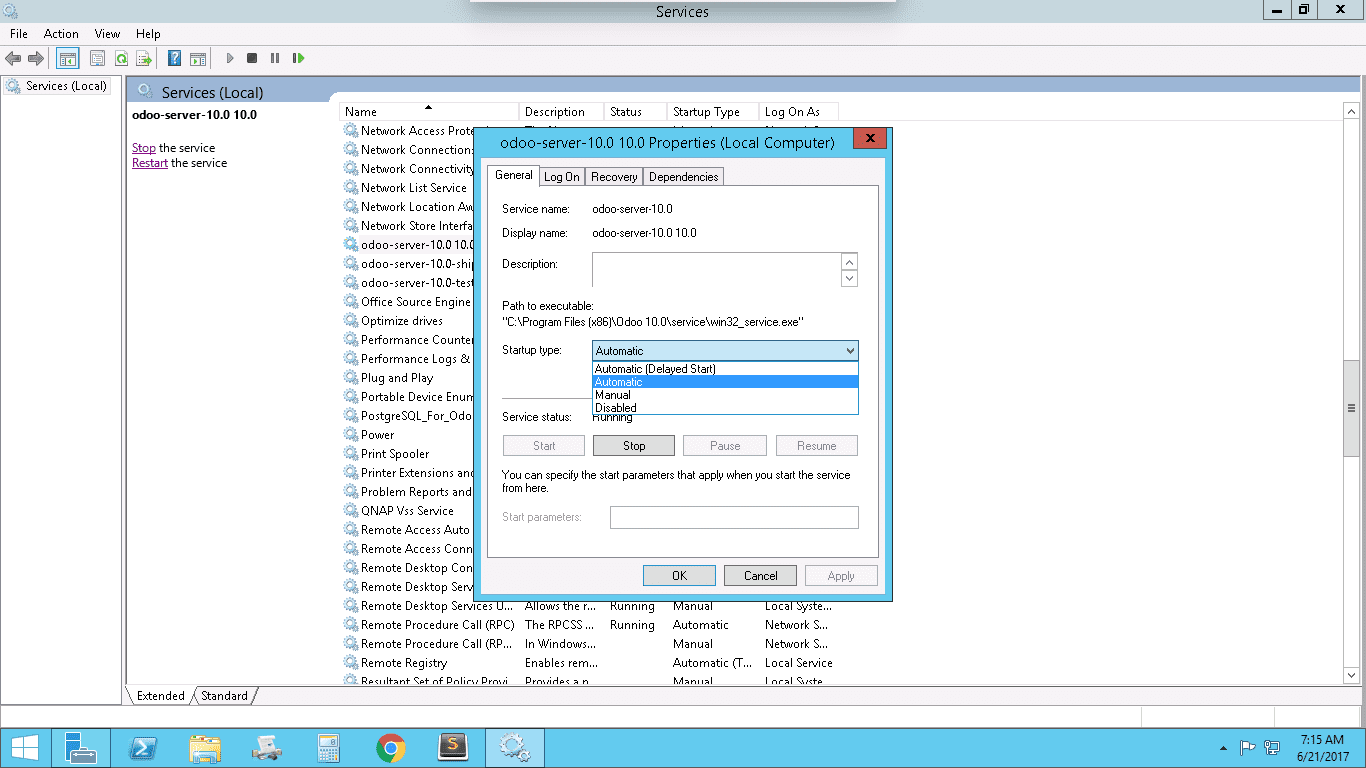Click the Stop button in Properties dialog
The width and height of the screenshot is (1366, 768).
pos(634,446)
